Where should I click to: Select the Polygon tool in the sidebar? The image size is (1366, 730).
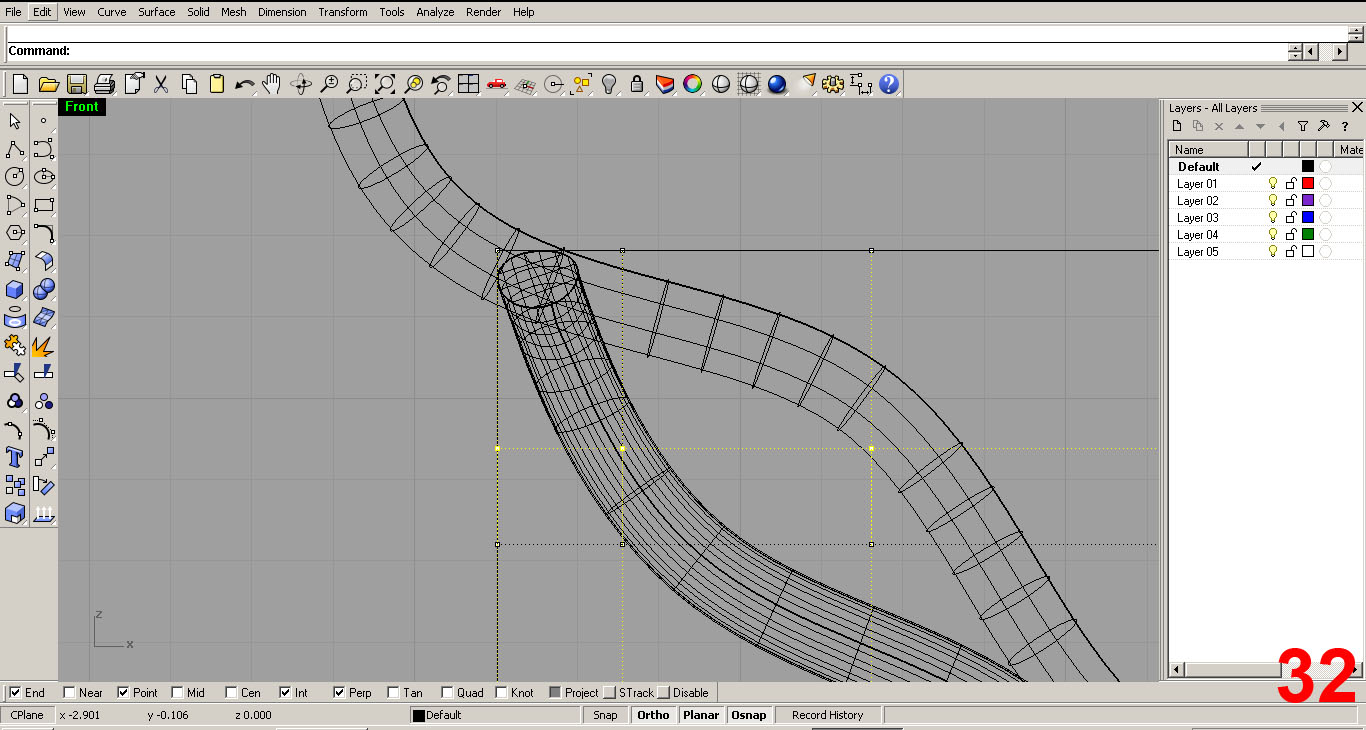point(15,233)
